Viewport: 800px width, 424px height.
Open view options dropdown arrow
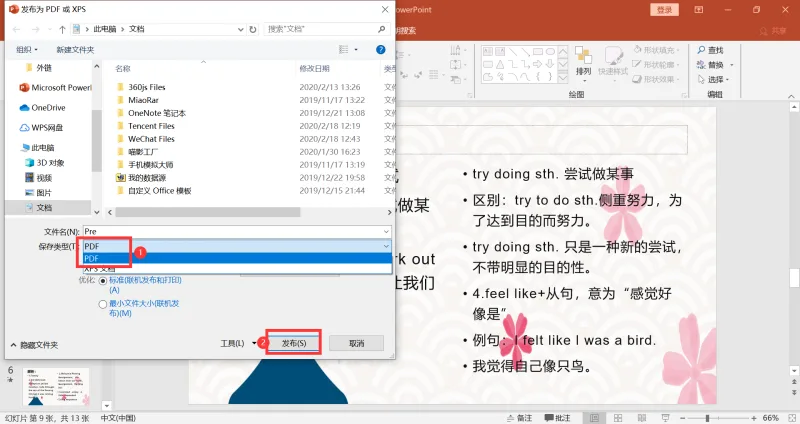(x=356, y=49)
